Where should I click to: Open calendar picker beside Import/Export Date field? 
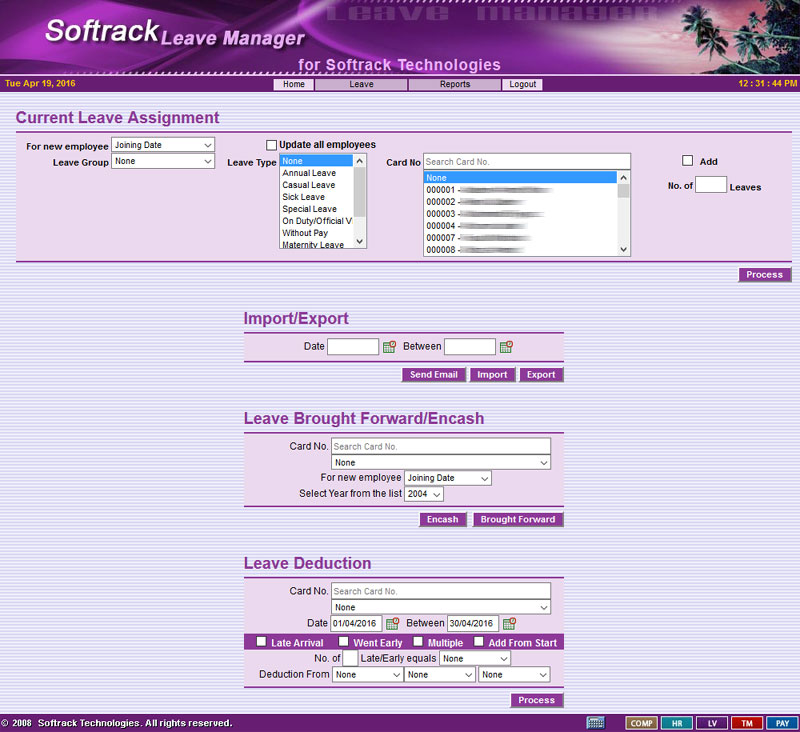(390, 347)
